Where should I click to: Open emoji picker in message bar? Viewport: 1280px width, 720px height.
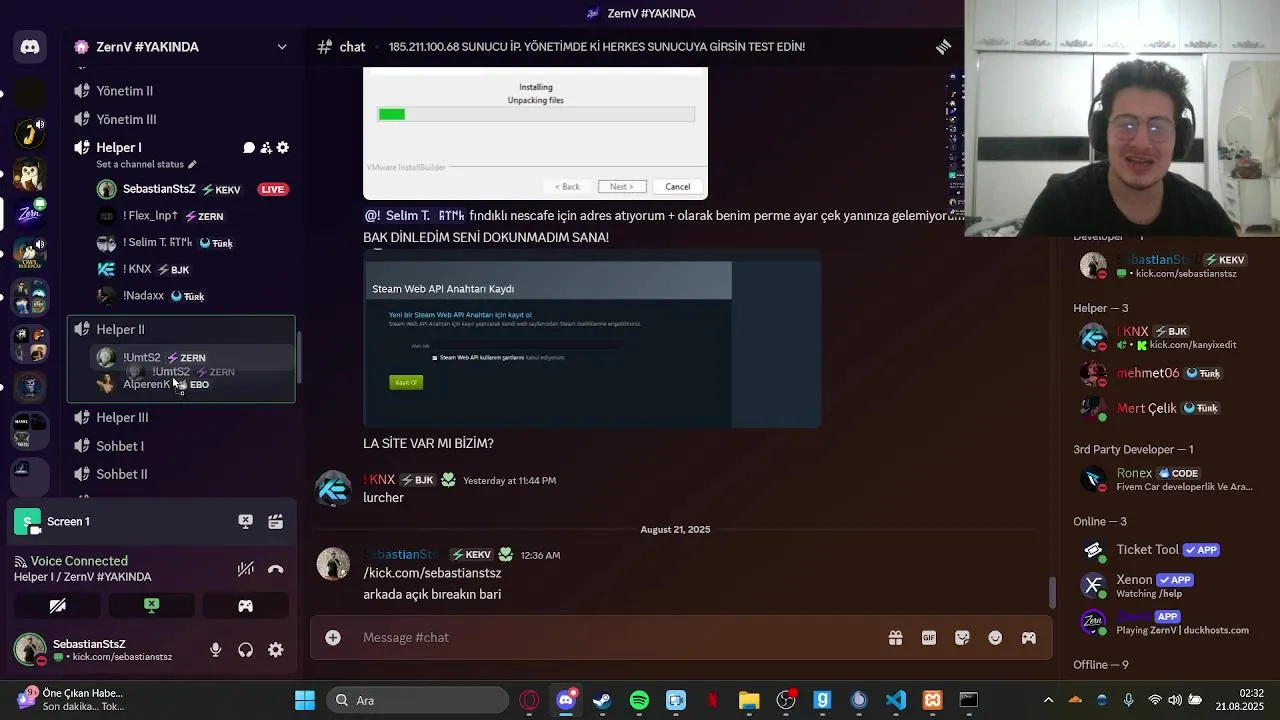(995, 638)
